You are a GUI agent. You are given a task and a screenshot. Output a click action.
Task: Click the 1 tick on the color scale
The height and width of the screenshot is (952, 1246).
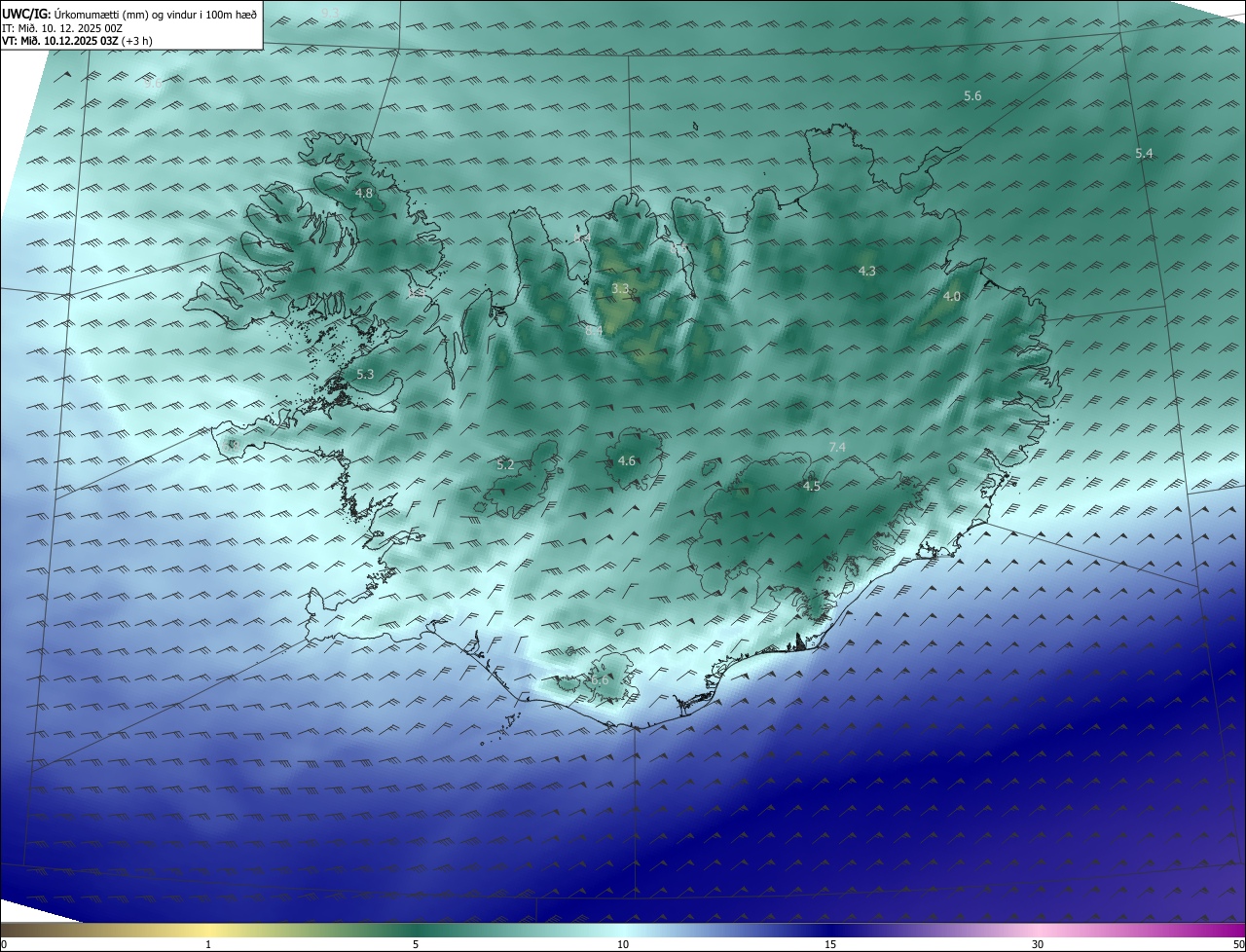208,944
